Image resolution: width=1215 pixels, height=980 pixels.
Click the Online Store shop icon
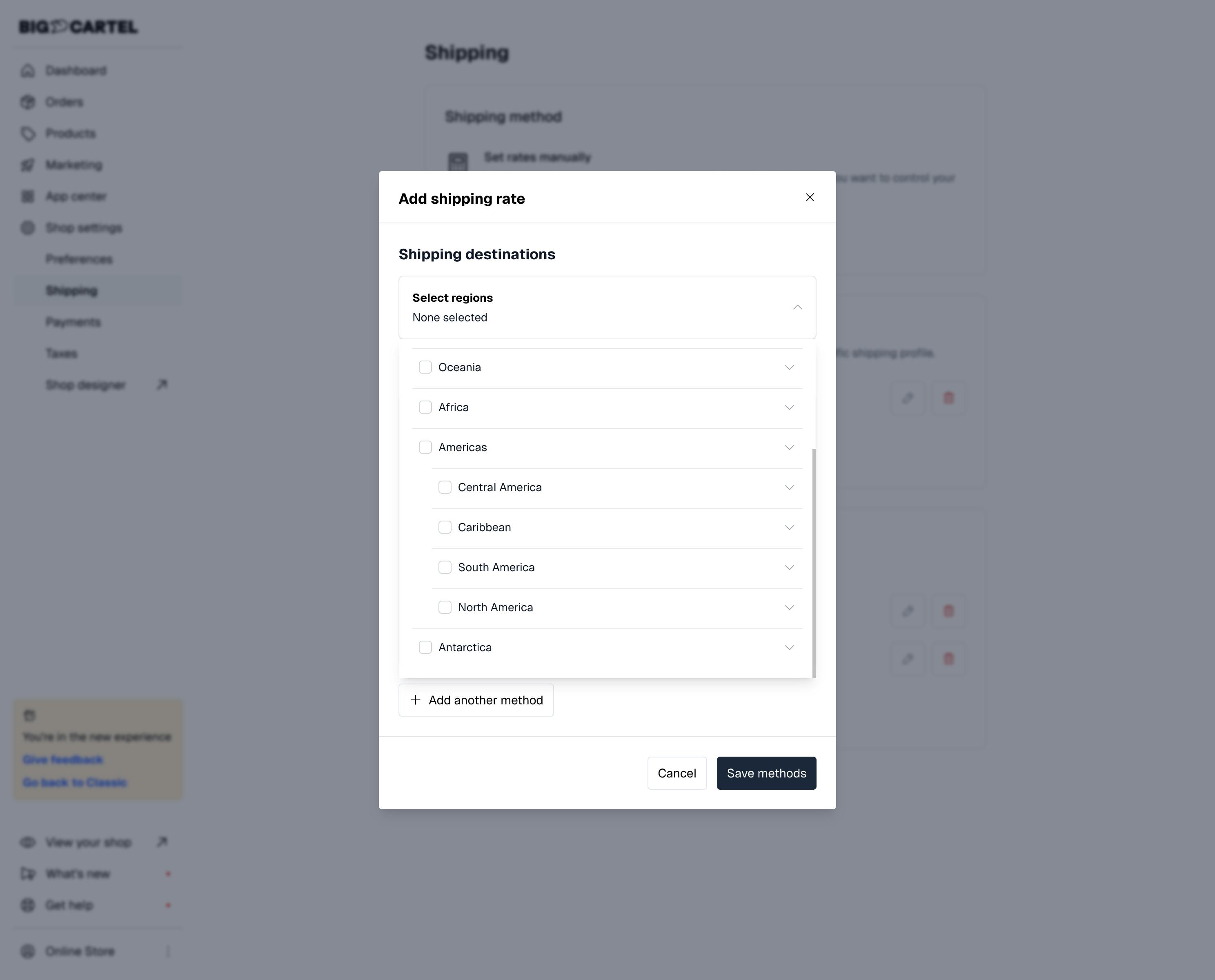click(28, 951)
